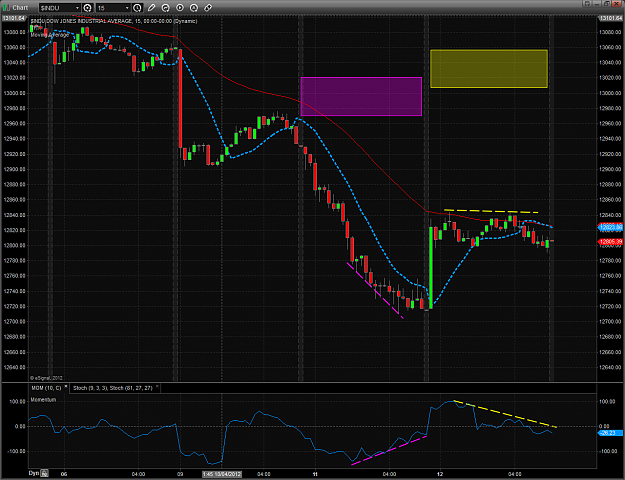Viewport: 625px width, 480px height.
Task: Click the 100.00 label on momentum axis left
Action: (x=17, y=401)
